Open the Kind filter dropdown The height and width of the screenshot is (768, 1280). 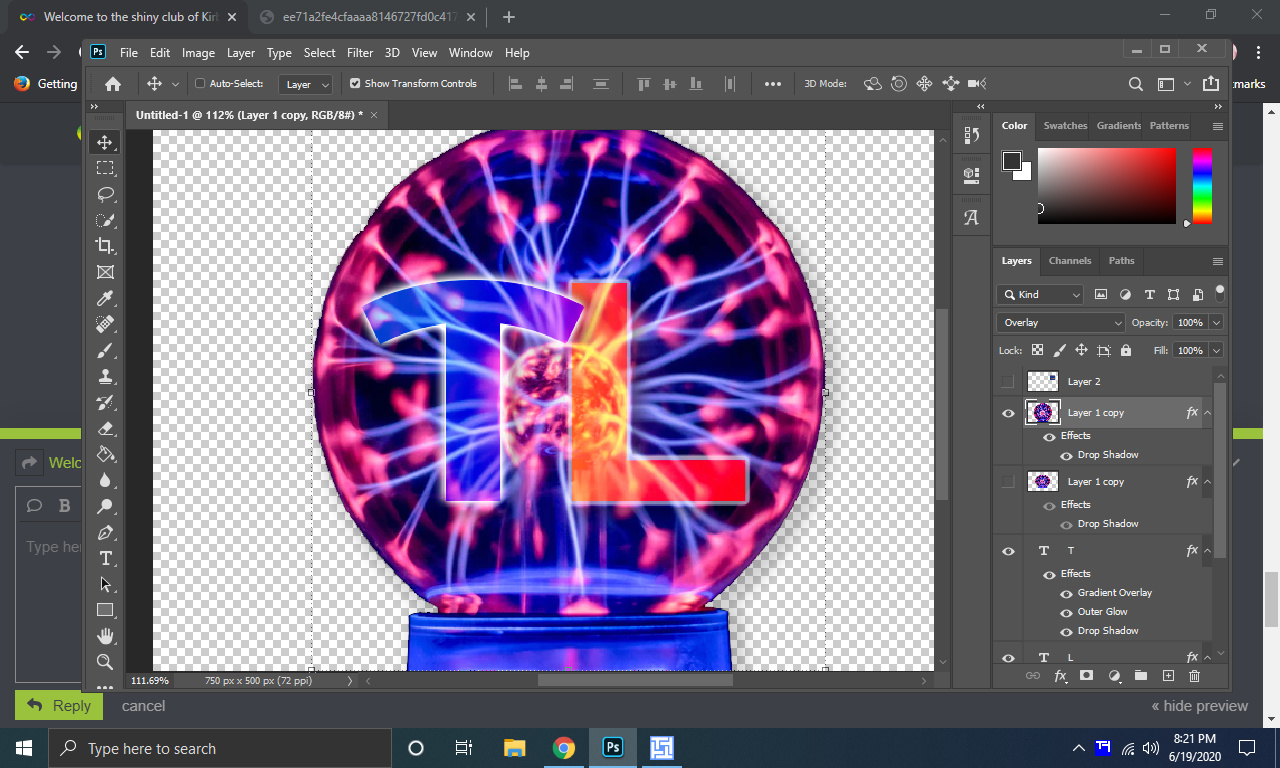coord(1040,295)
